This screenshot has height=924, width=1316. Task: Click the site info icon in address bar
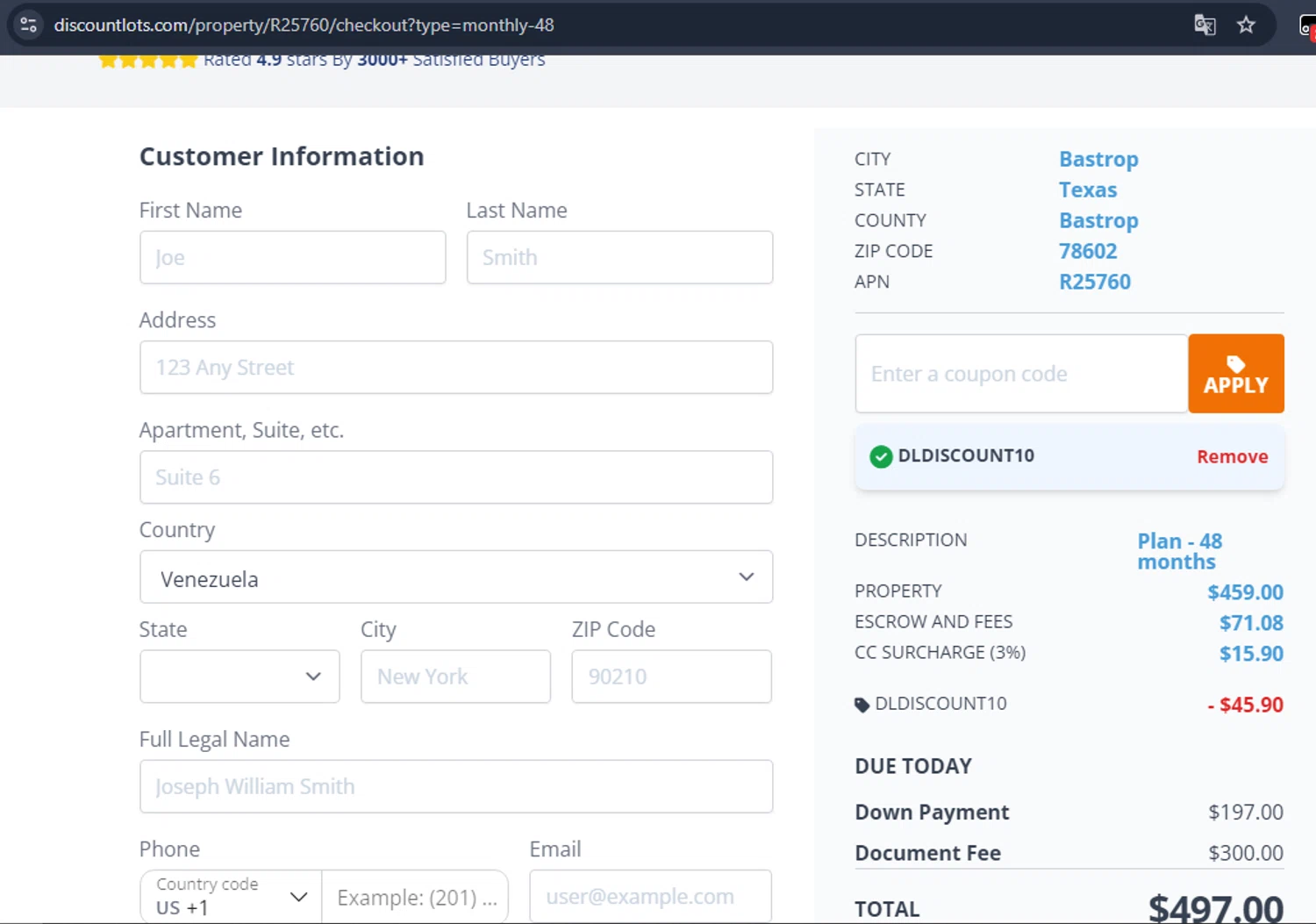(x=28, y=25)
